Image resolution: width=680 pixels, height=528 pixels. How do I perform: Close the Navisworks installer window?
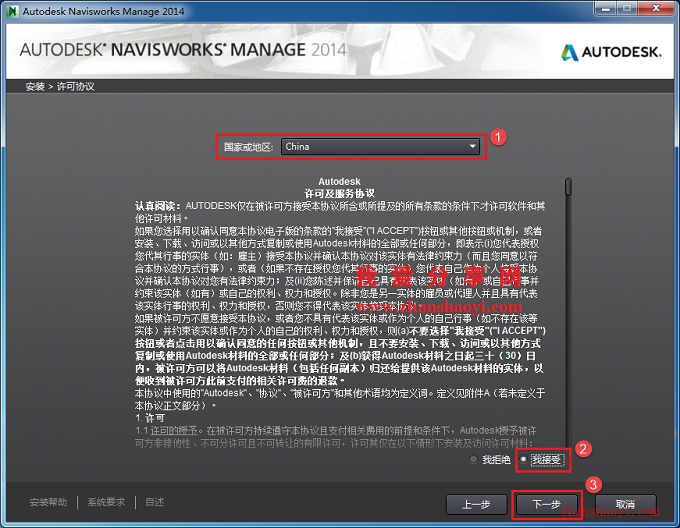pos(656,8)
